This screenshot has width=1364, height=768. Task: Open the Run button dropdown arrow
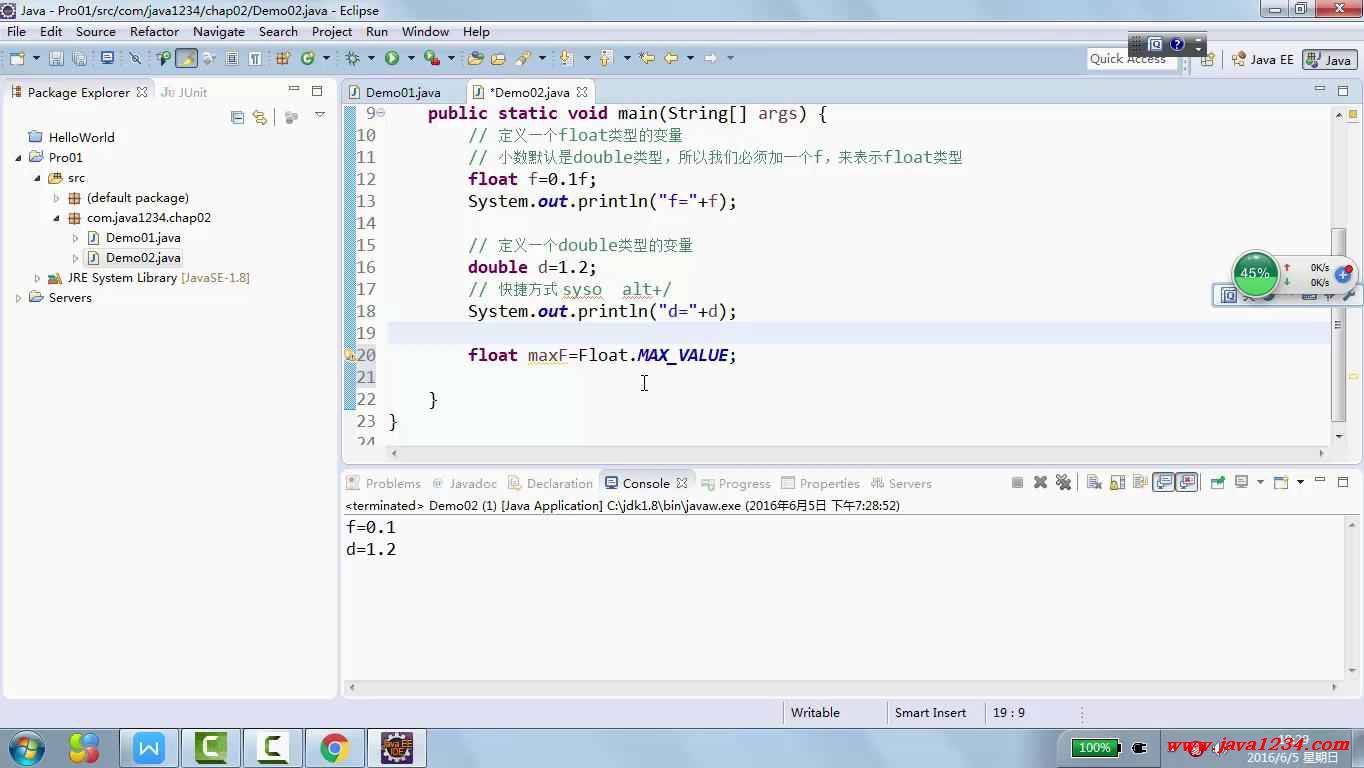pos(411,58)
